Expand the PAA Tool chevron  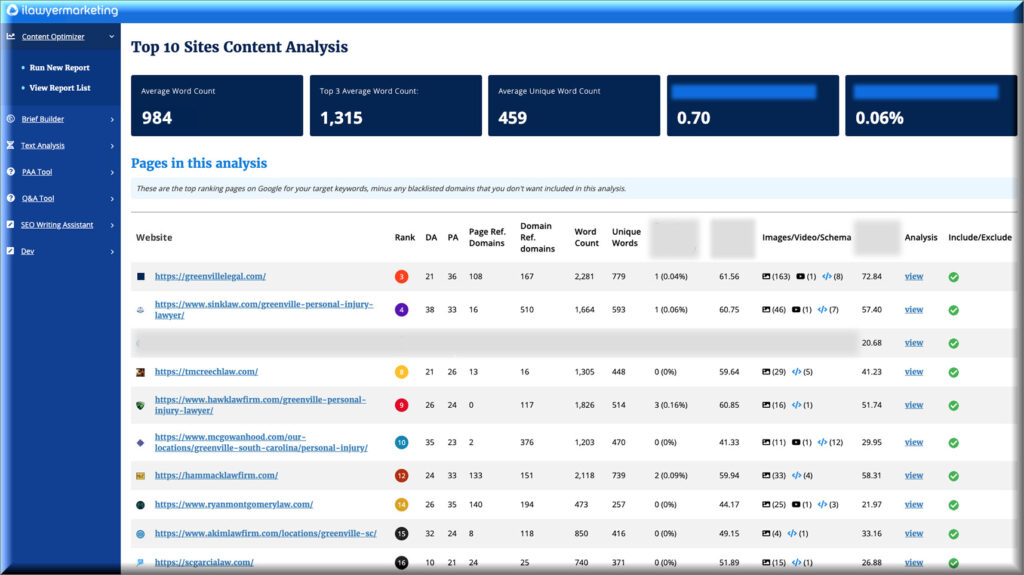click(x=112, y=172)
